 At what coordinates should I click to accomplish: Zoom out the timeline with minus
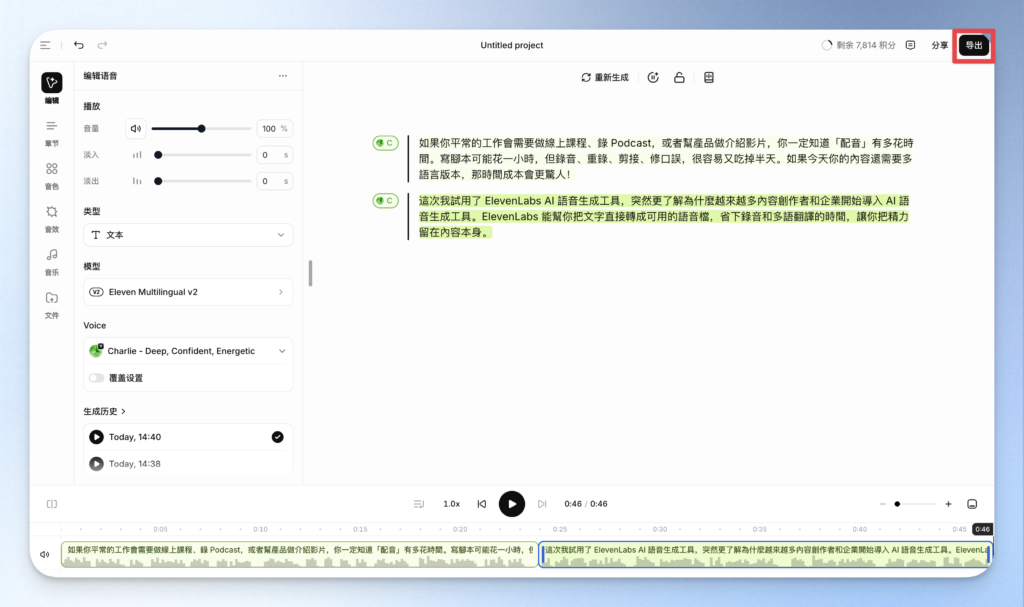[882, 504]
